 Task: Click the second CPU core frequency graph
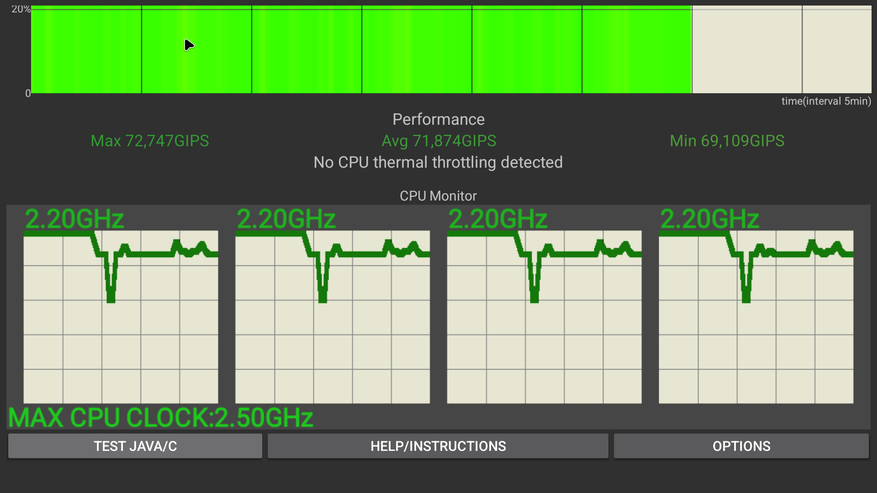(x=333, y=317)
